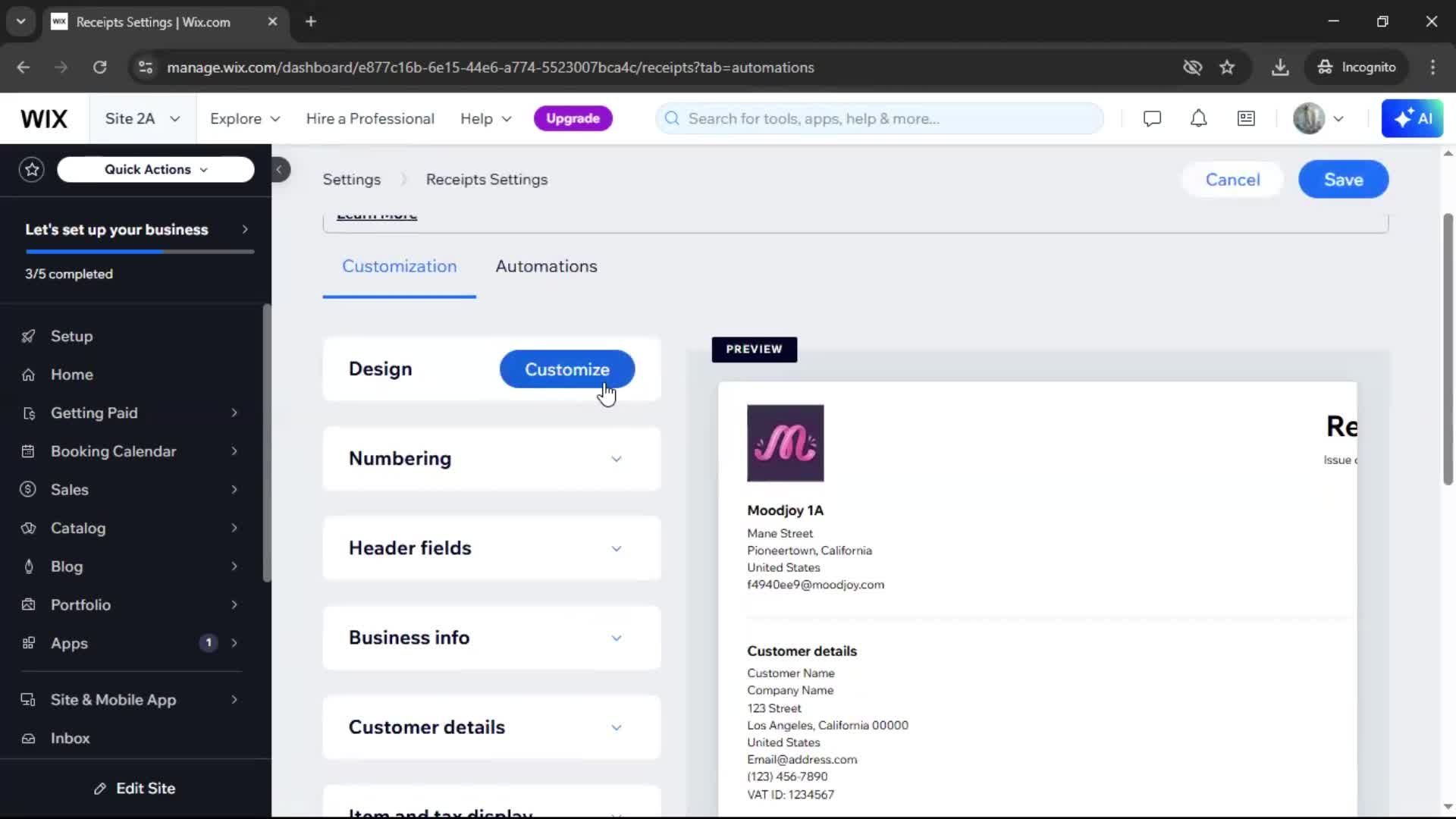The width and height of the screenshot is (1456, 819).
Task: Open the tab search dropdown arrow
Action: (x=20, y=22)
